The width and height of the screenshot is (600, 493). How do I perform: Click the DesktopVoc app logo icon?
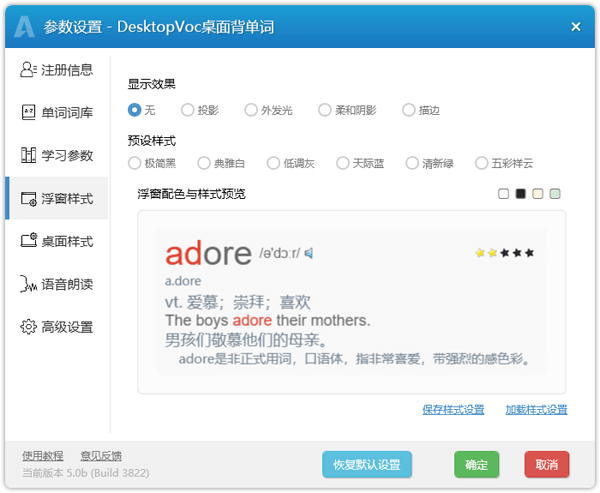click(24, 27)
